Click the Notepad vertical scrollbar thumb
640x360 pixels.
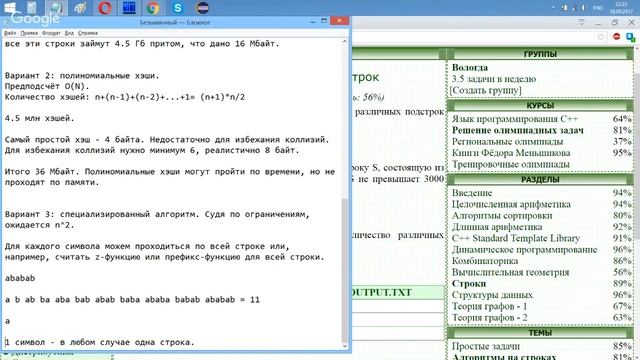[344, 271]
